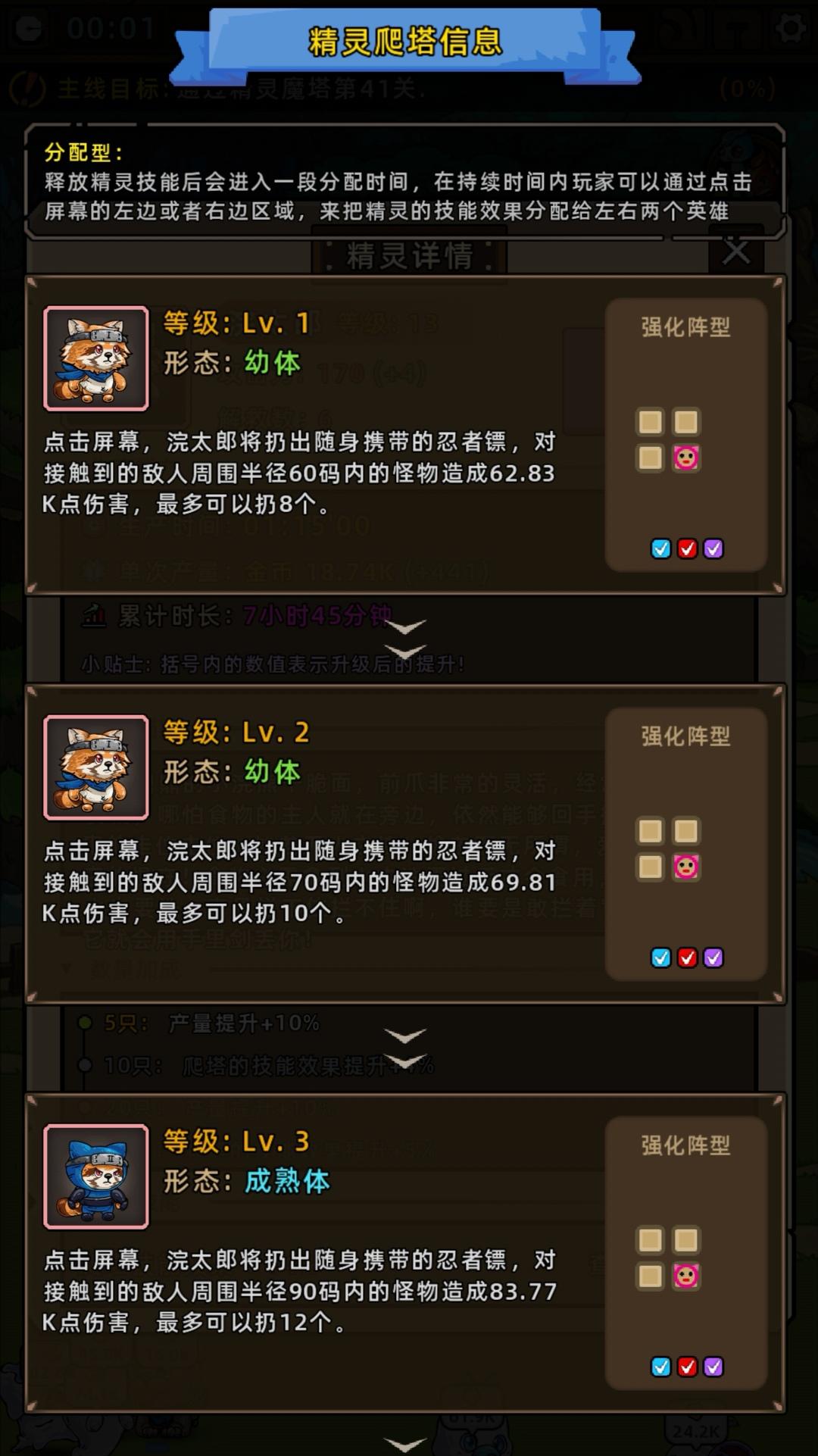Select pink face slot in Lv. 3 formation grid

coord(686,1276)
